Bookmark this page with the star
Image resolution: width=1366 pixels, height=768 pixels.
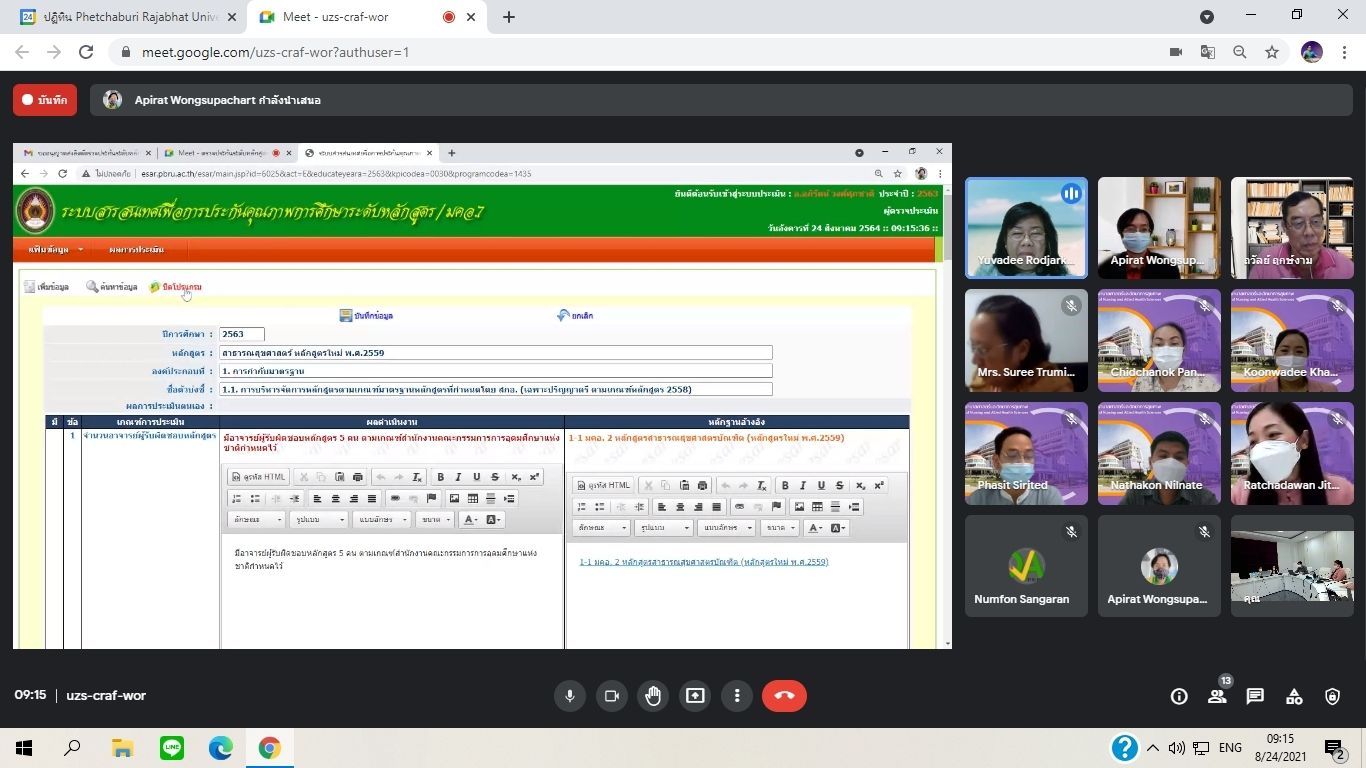[x=1272, y=52]
